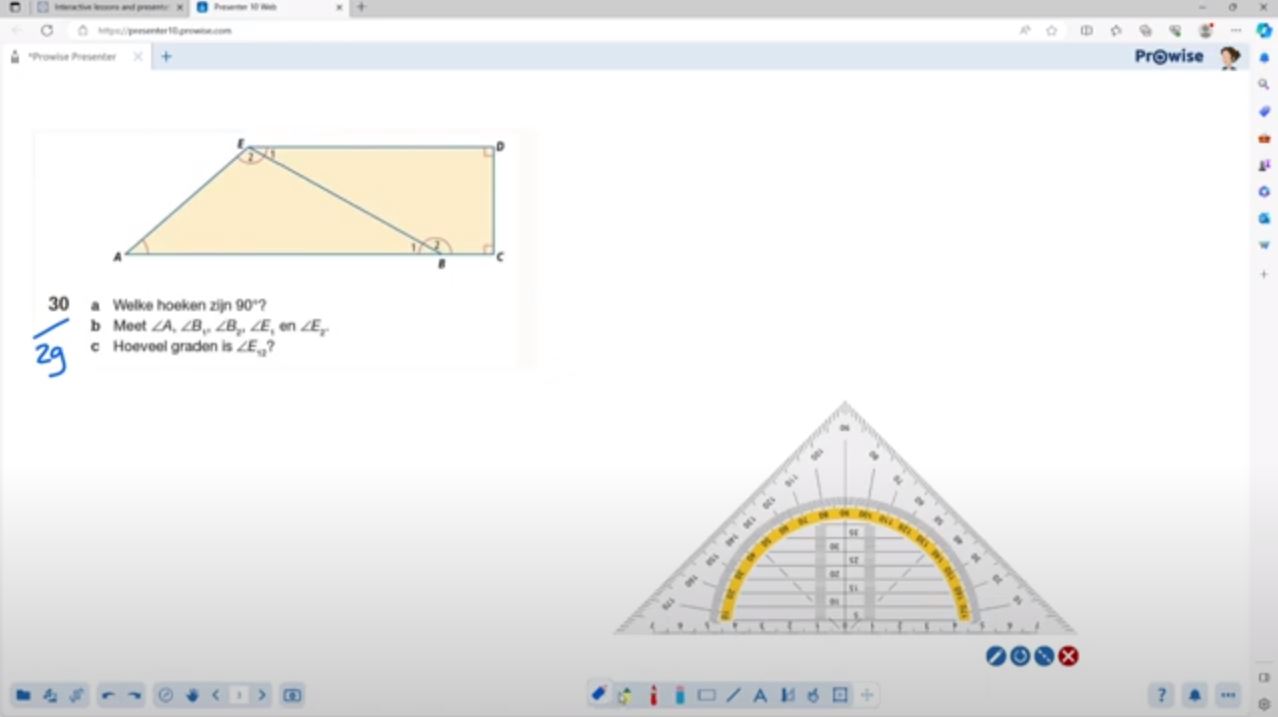Screen dimensions: 1278x717
Task: Open sidebar settings gear icon
Action: (1264, 704)
